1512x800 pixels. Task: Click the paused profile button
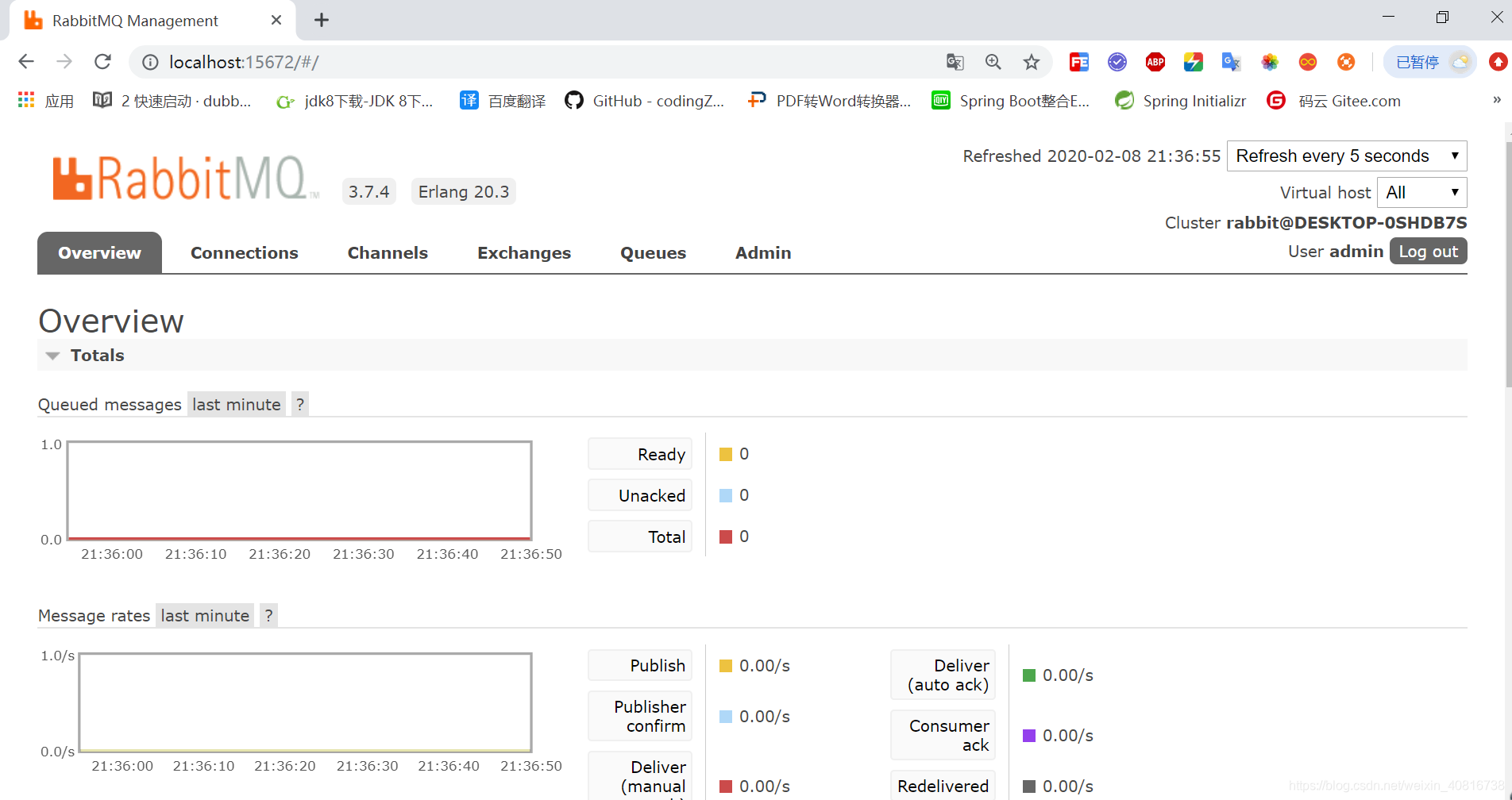(1429, 62)
